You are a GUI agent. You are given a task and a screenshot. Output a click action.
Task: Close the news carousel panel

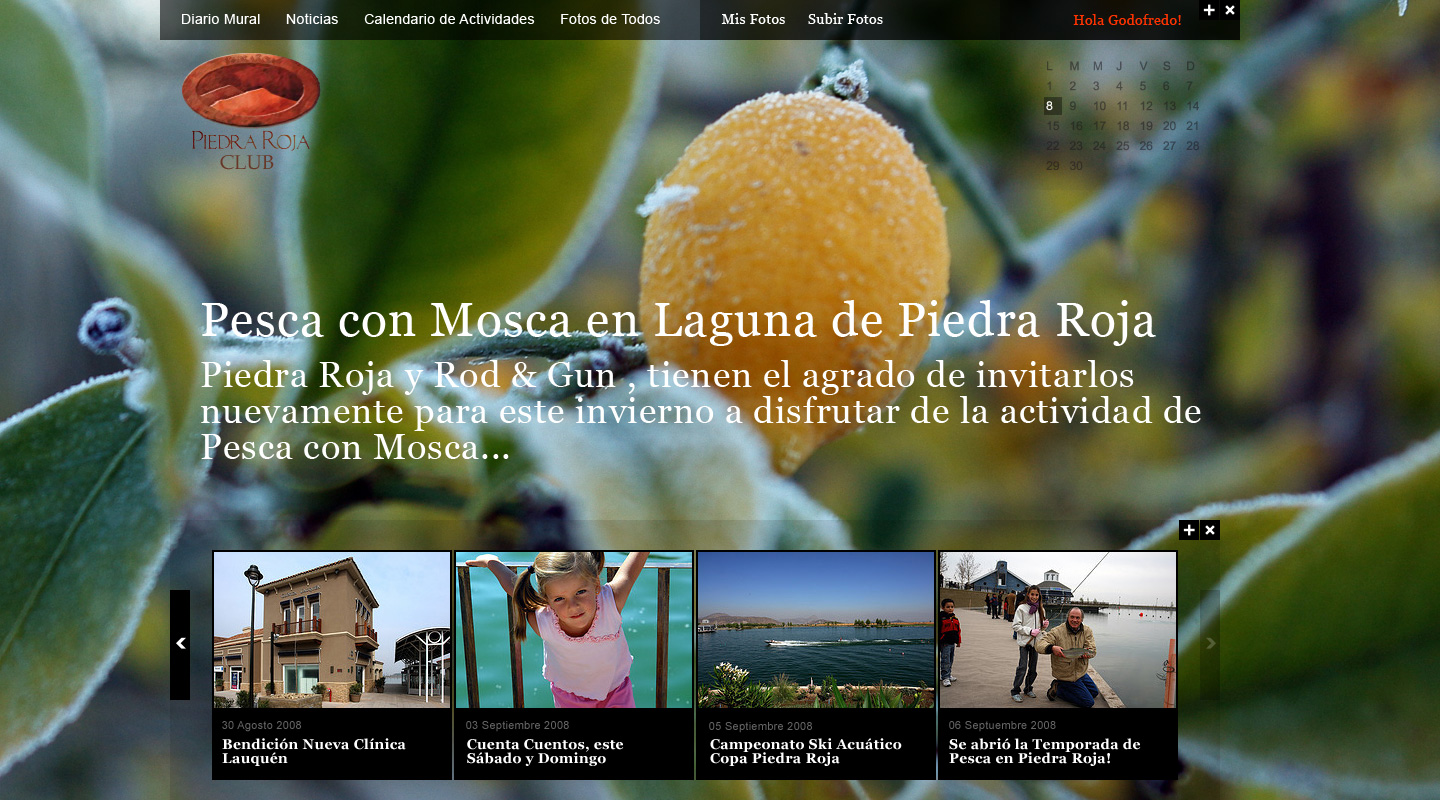(x=1210, y=530)
